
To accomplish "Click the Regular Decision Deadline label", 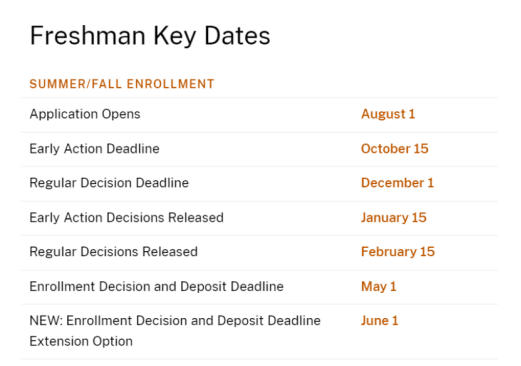I will [x=109, y=183].
